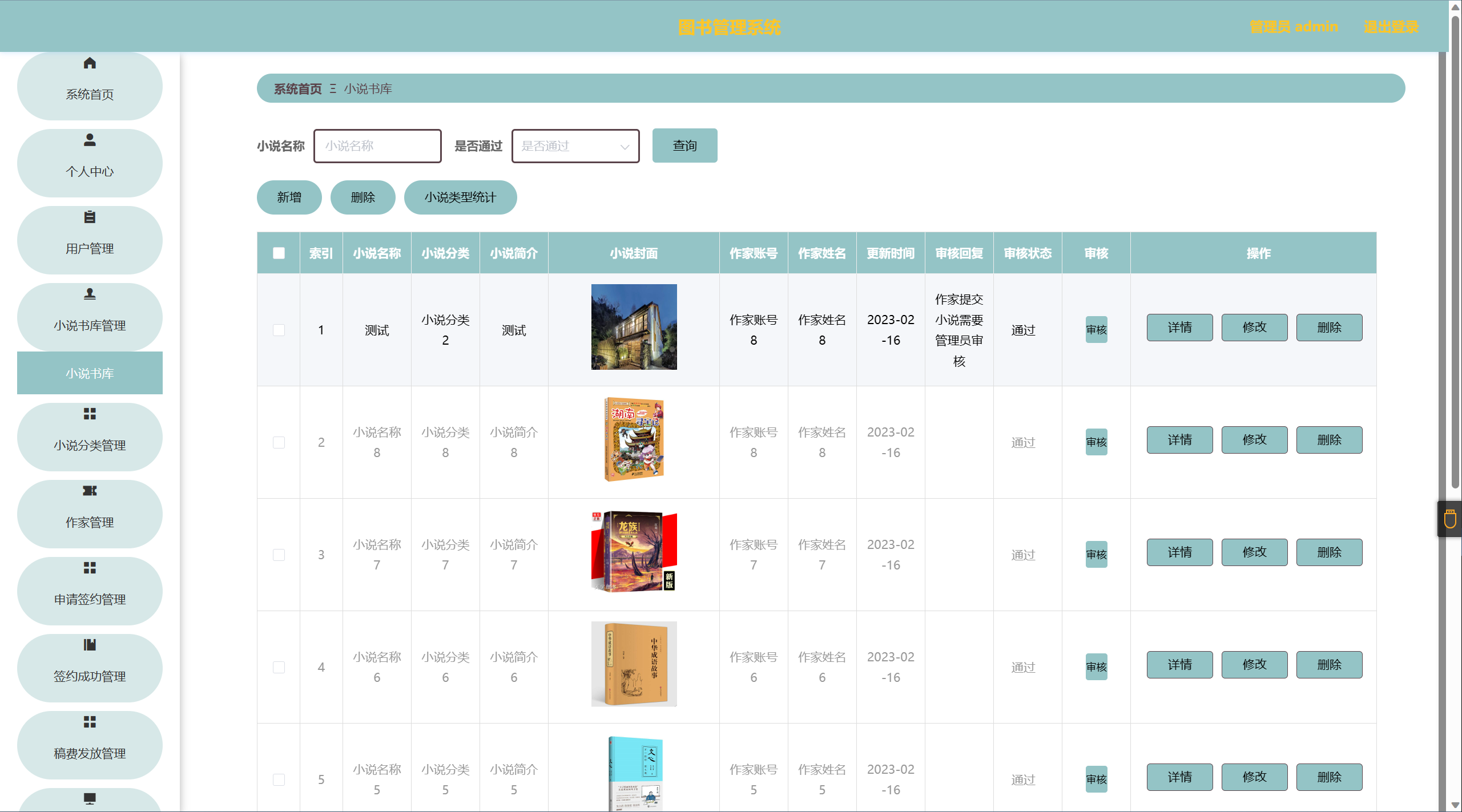Click the floating widget icon at right edge
1462x812 pixels.
[x=1450, y=519]
